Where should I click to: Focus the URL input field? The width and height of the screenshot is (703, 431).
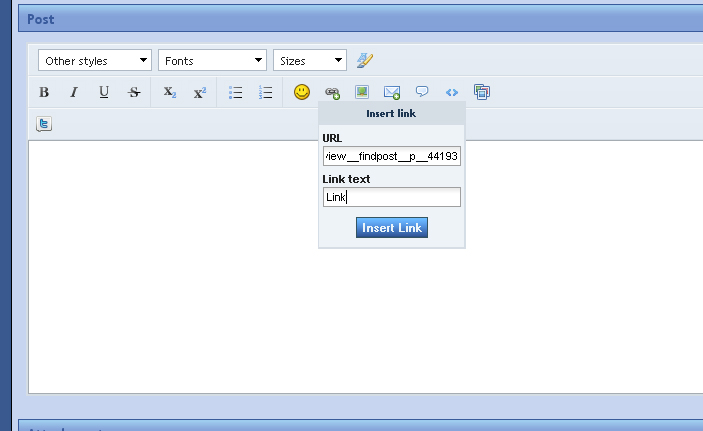click(x=392, y=156)
